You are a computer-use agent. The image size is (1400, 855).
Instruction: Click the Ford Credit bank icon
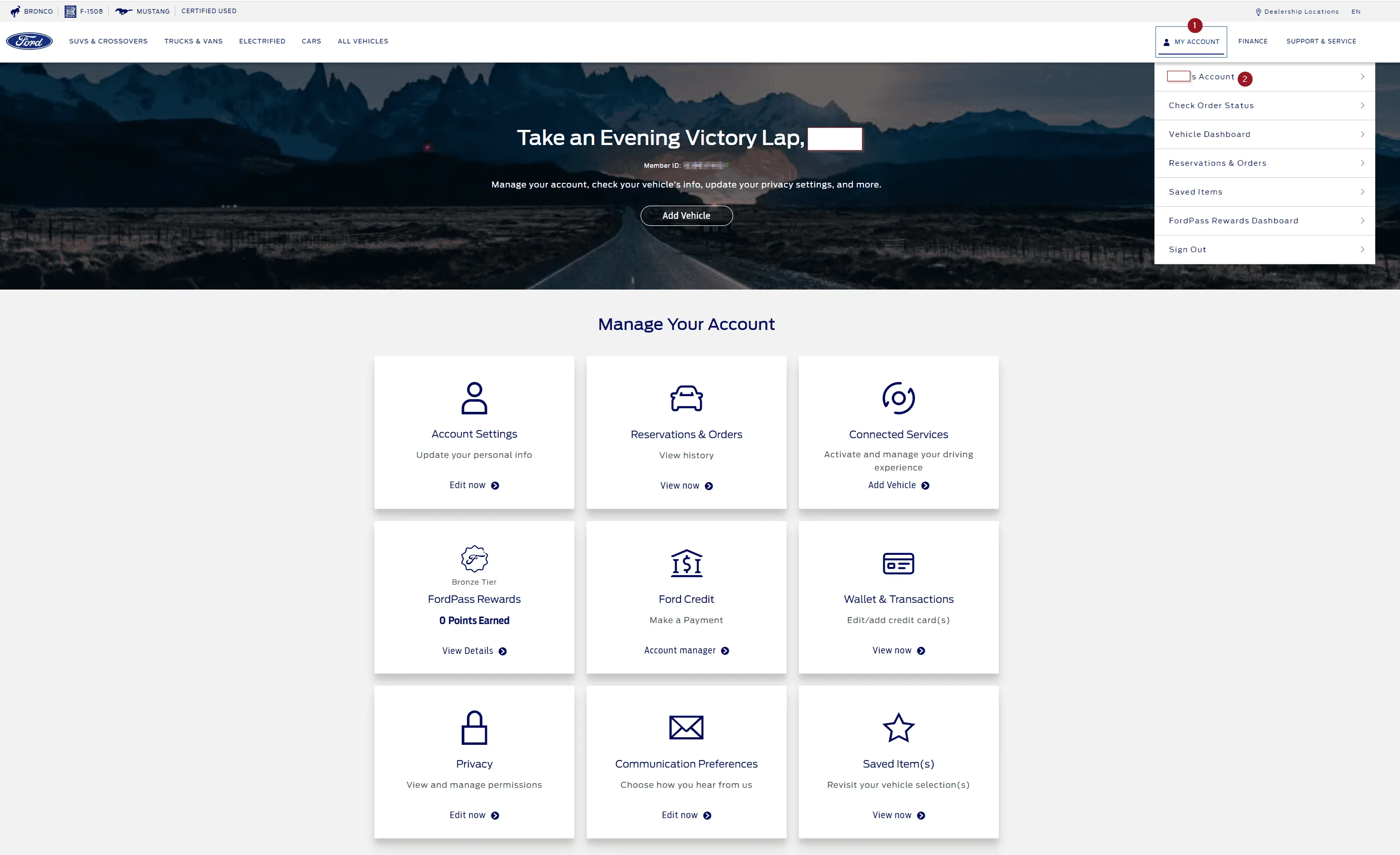(x=687, y=563)
